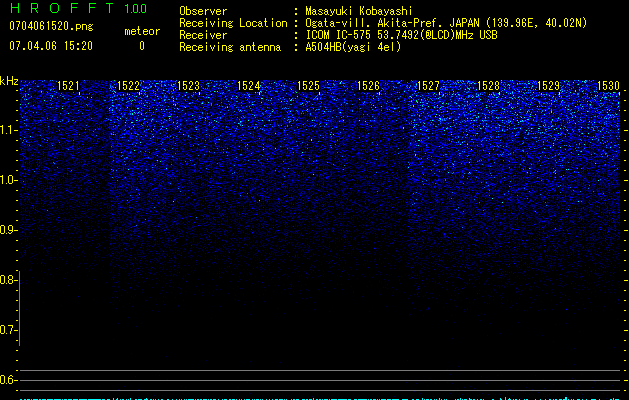Click the Observer label
The width and height of the screenshot is (629, 400).
click(x=203, y=11)
